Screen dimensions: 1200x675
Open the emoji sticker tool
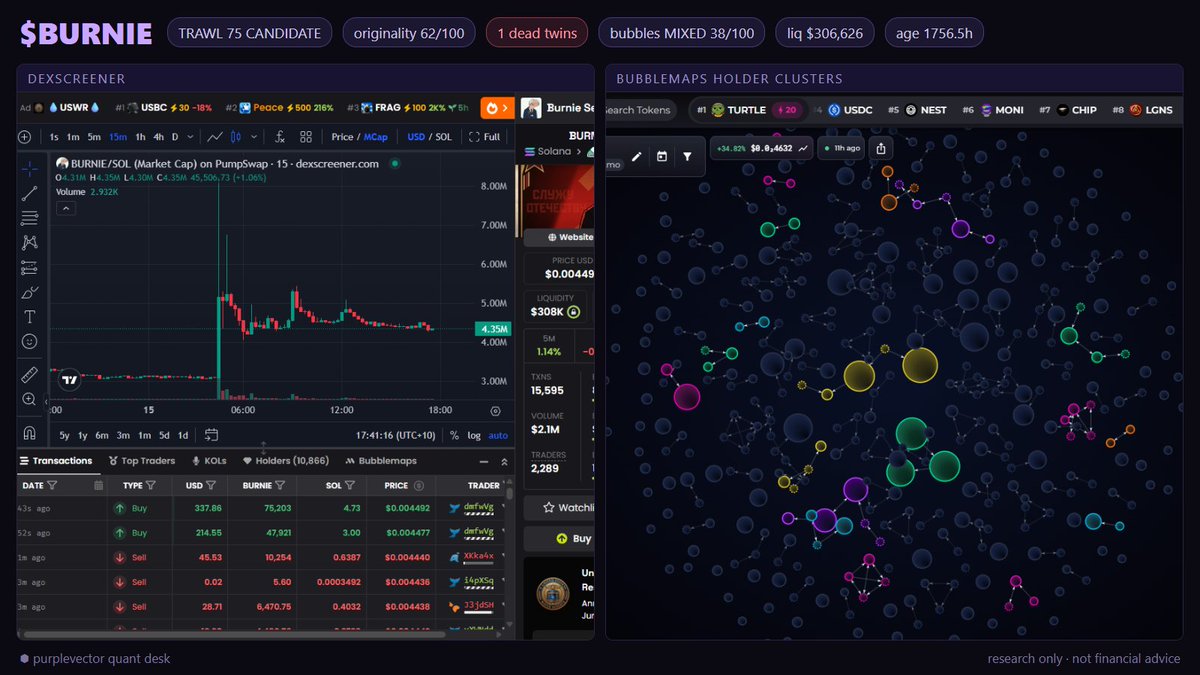30,342
